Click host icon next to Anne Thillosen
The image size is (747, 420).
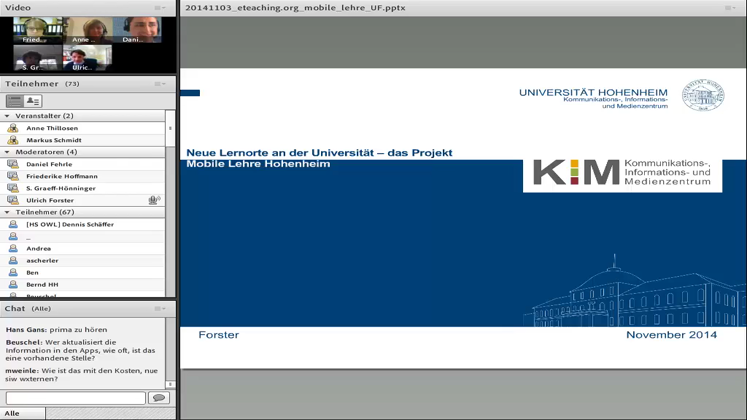pos(13,128)
